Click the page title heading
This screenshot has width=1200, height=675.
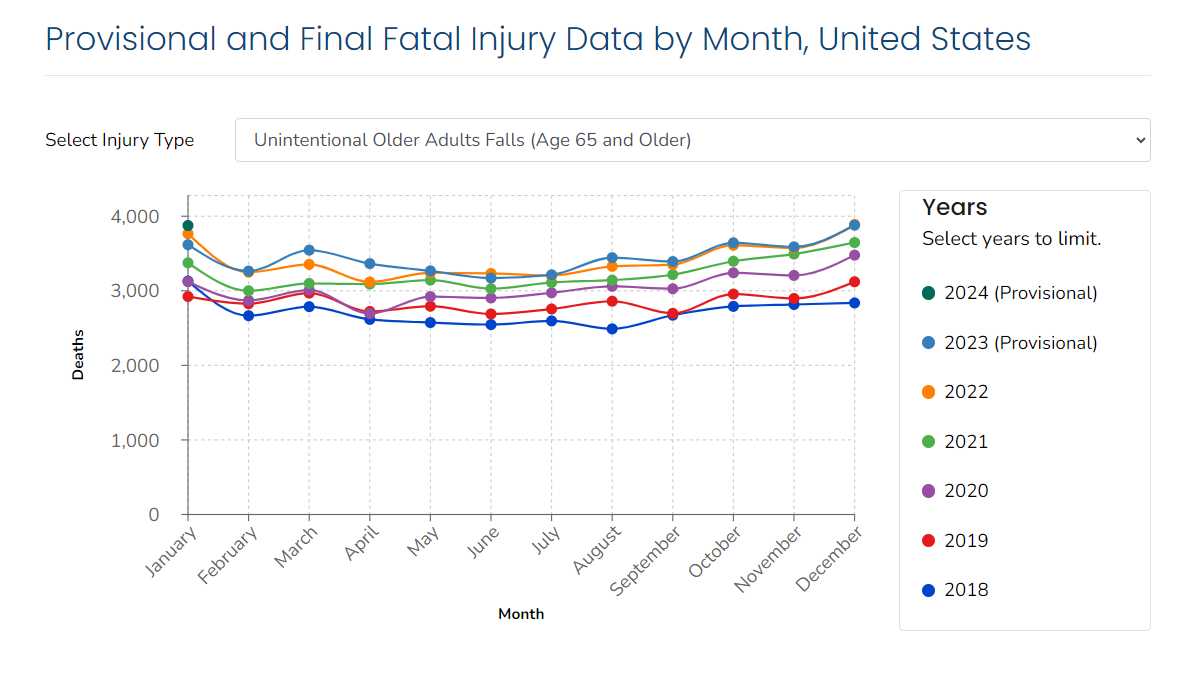(537, 39)
